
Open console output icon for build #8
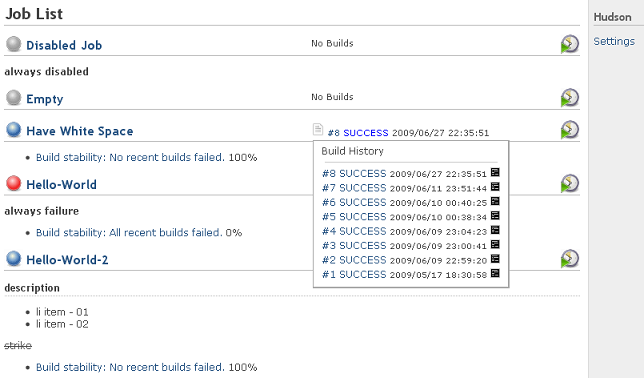495,172
